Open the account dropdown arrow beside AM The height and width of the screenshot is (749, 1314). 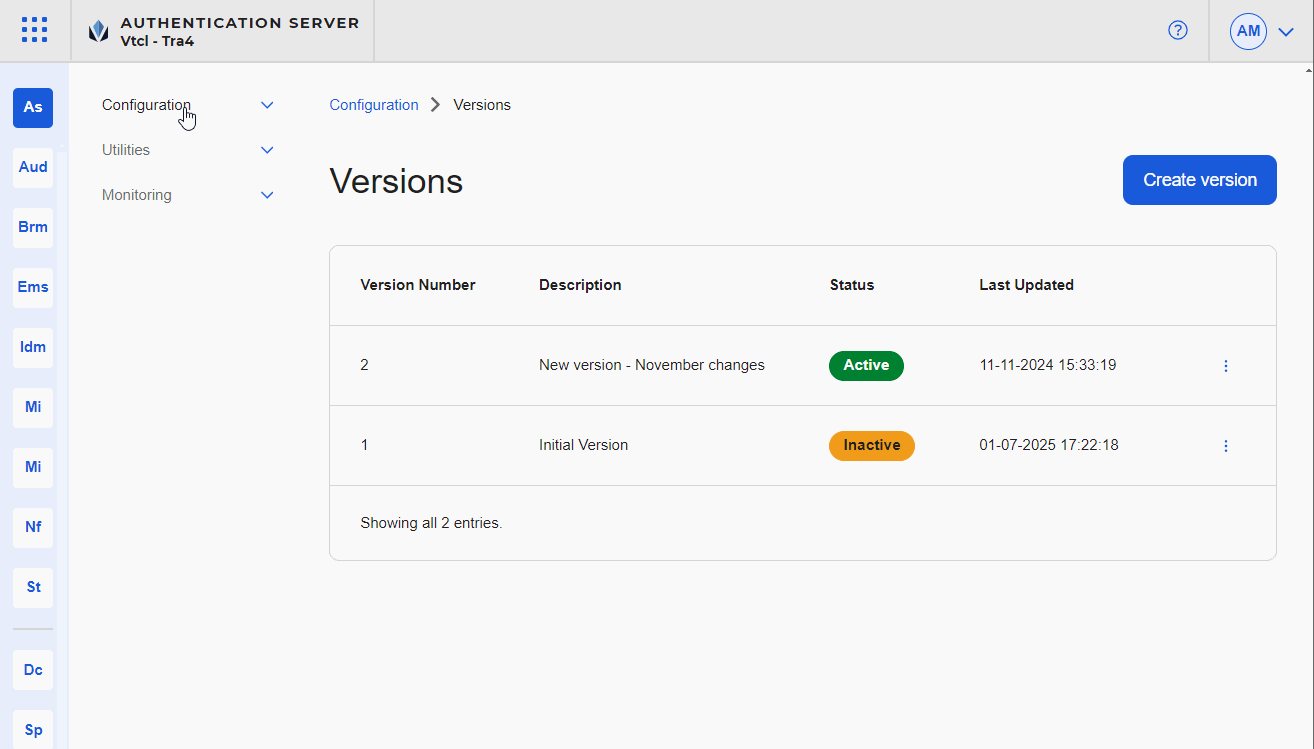point(1286,31)
